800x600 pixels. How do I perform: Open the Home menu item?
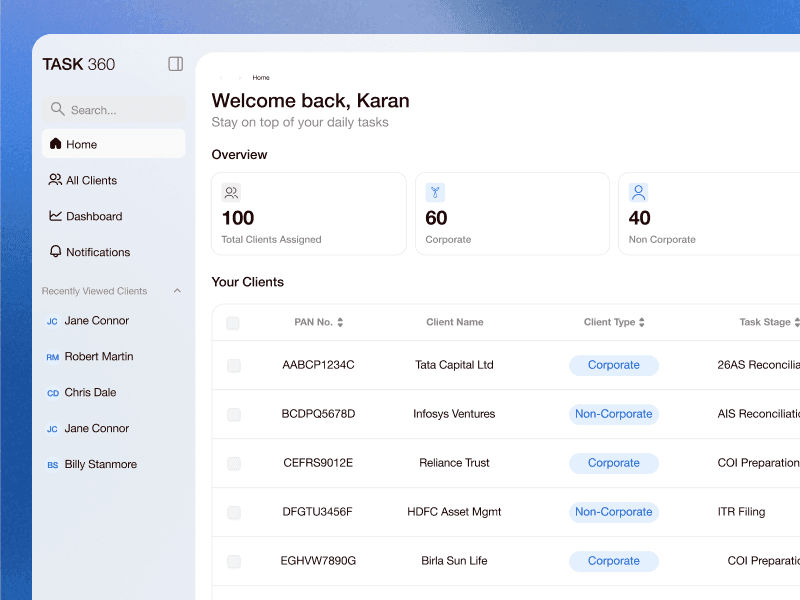113,144
